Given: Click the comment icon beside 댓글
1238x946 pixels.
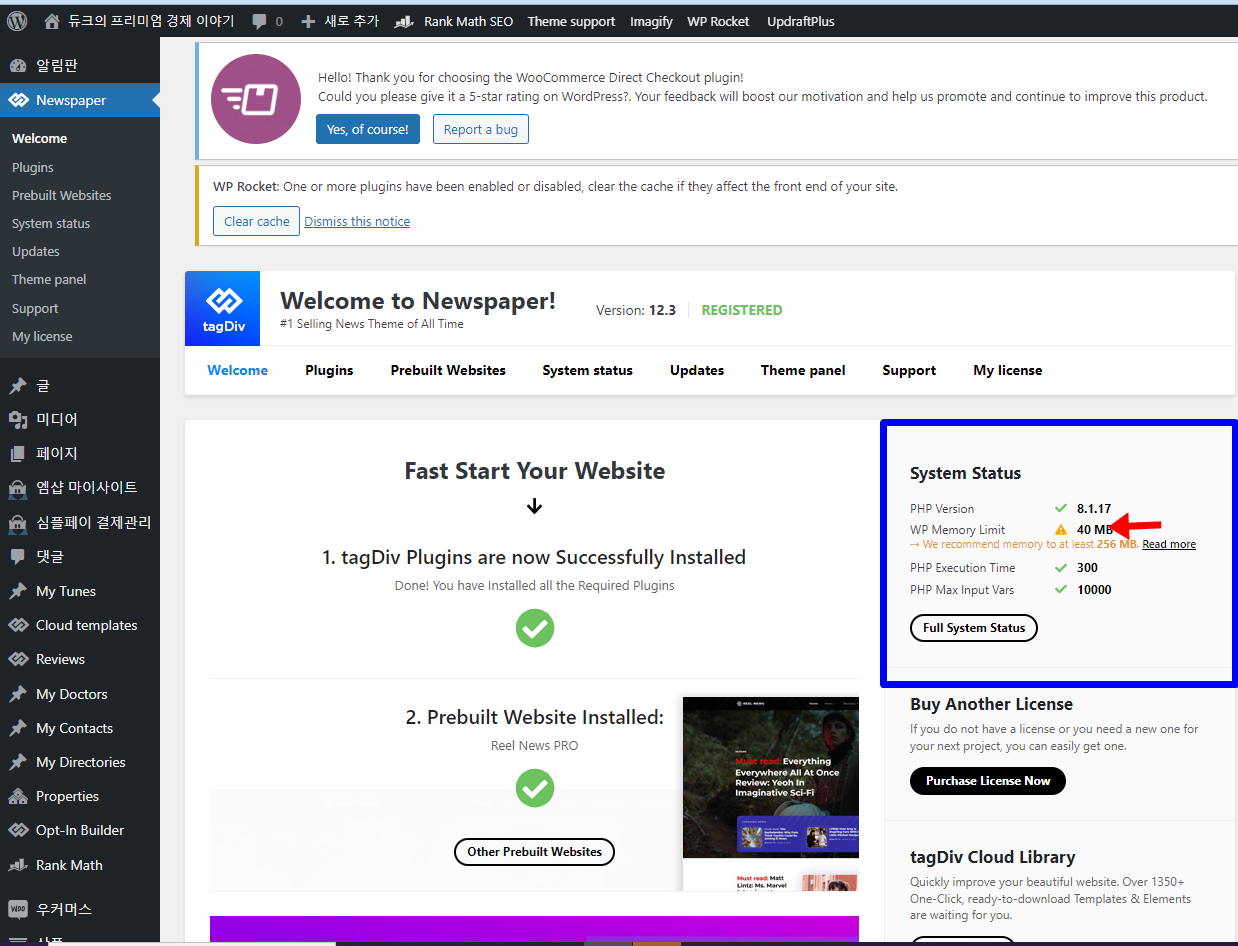Looking at the screenshot, I should [x=18, y=557].
